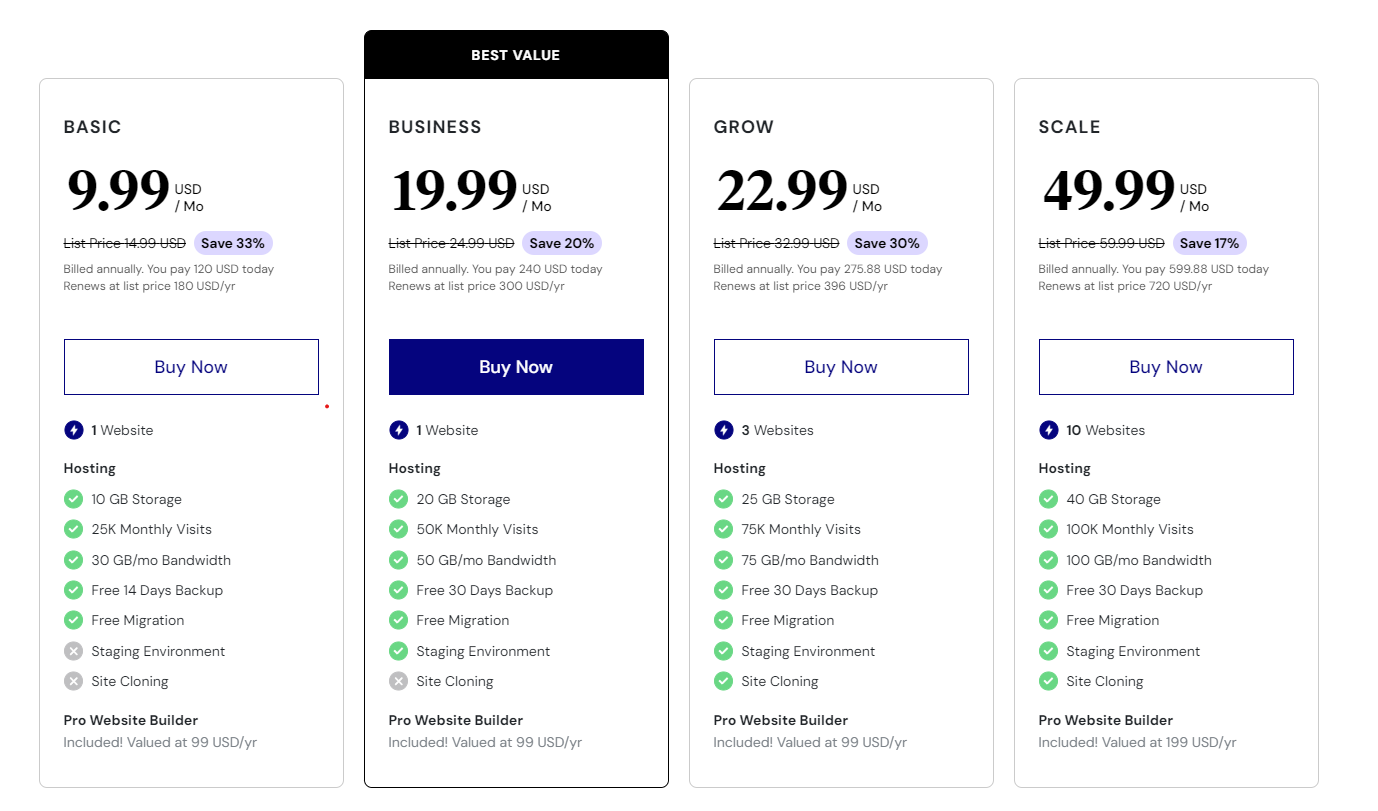The height and width of the screenshot is (811, 1378).
Task: Buy the Basic plan now
Action: (x=191, y=367)
